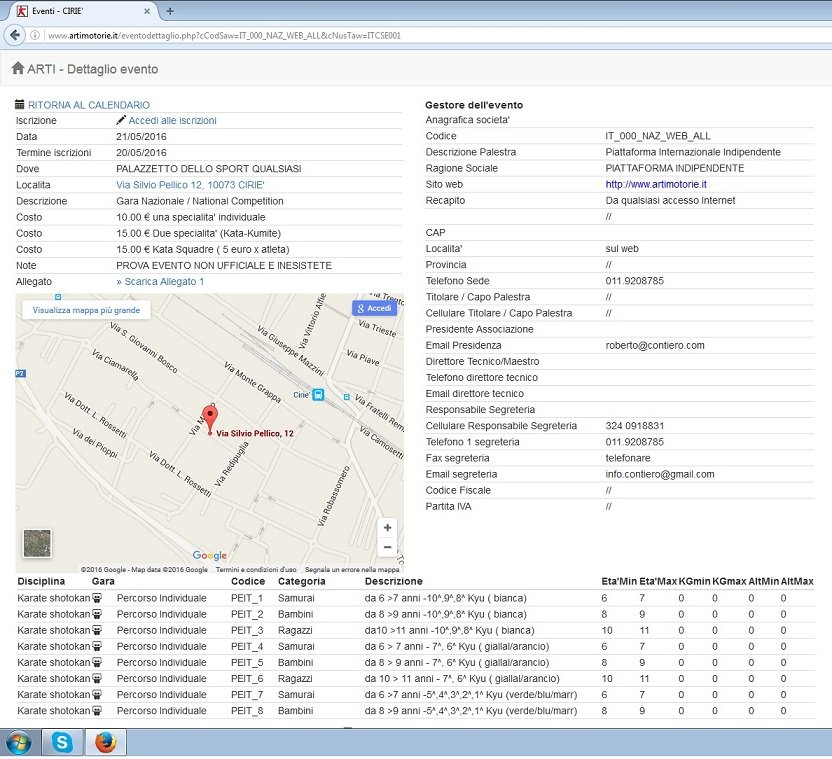Zoom in on the map
Screen dimensions: 832x759
[387, 528]
